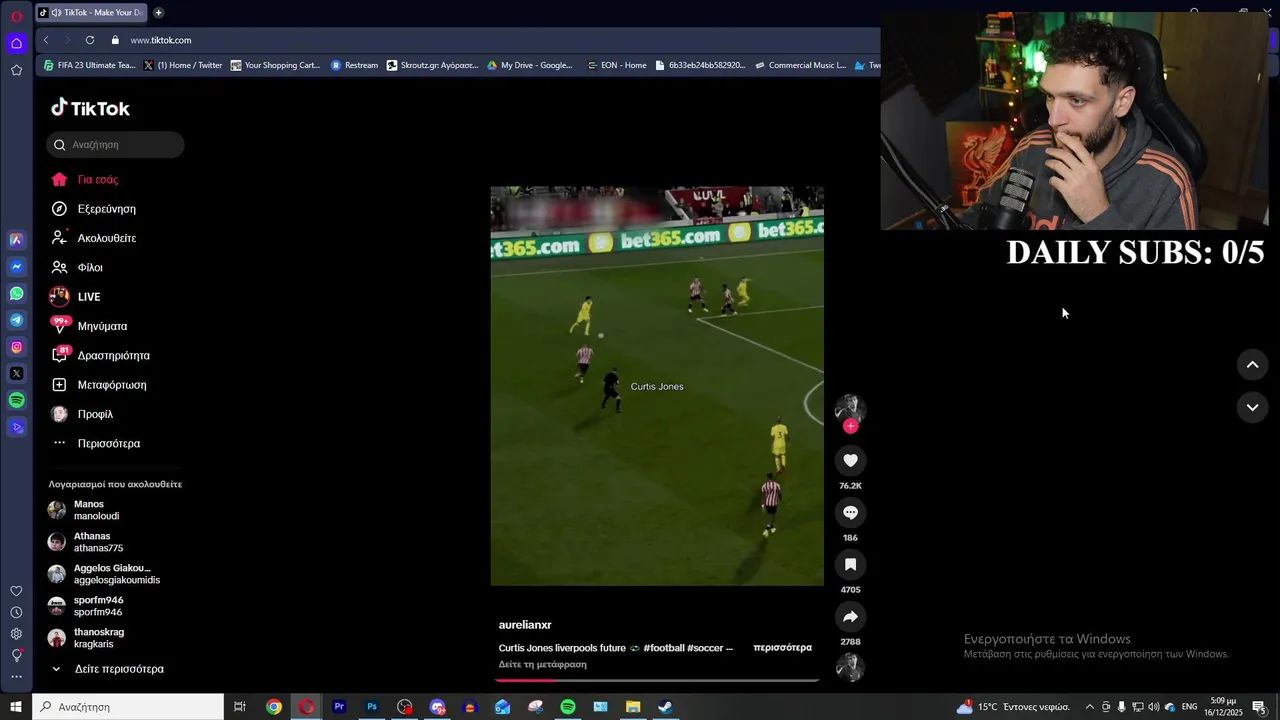Open the My Drive - Google bookmark
This screenshot has height=720, width=1280.
coord(530,65)
